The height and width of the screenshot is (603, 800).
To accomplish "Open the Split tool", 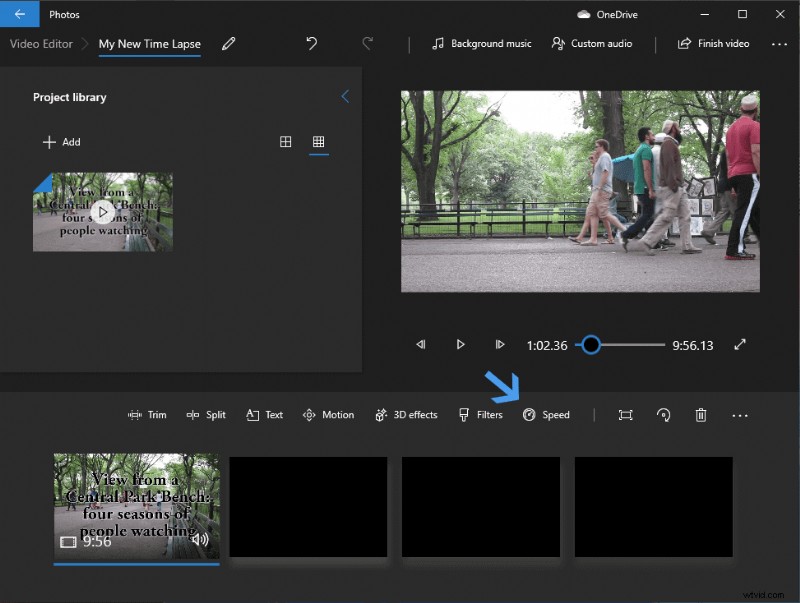I will point(206,414).
